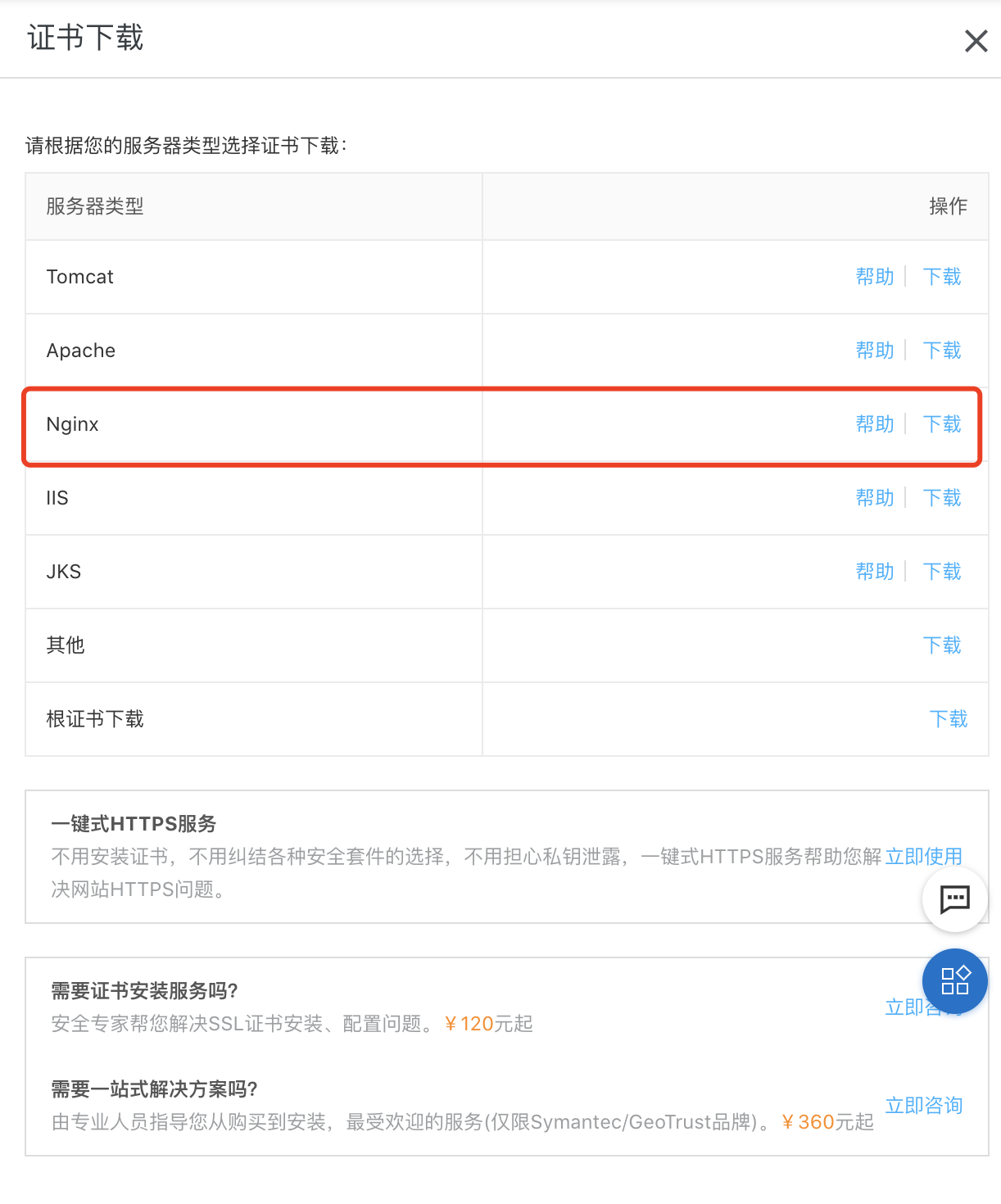Screen dimensions: 1001x1204
Task: Open help for Tomcat
Action: click(x=875, y=277)
